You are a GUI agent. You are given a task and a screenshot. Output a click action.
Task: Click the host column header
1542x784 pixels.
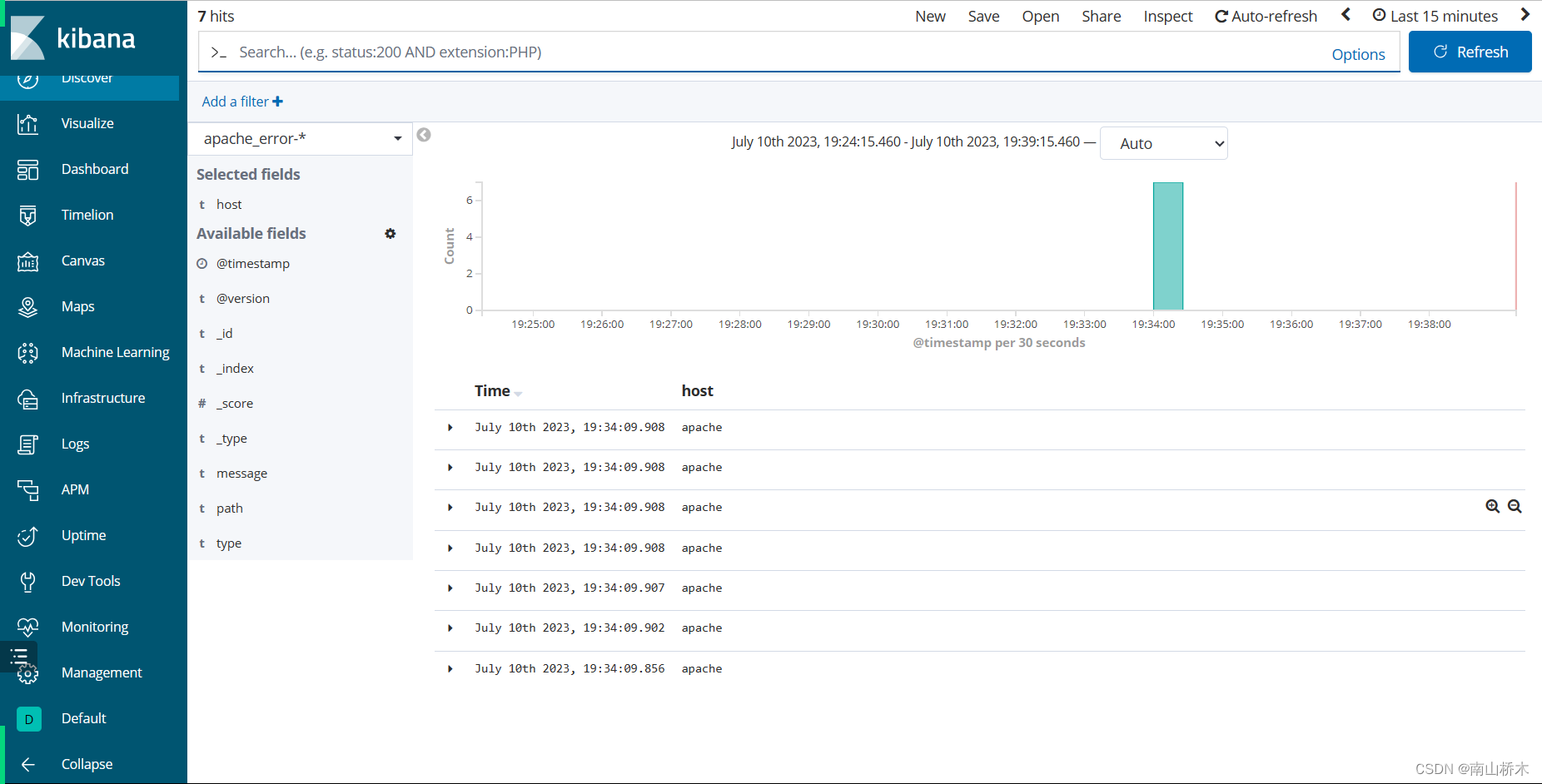[x=697, y=391]
